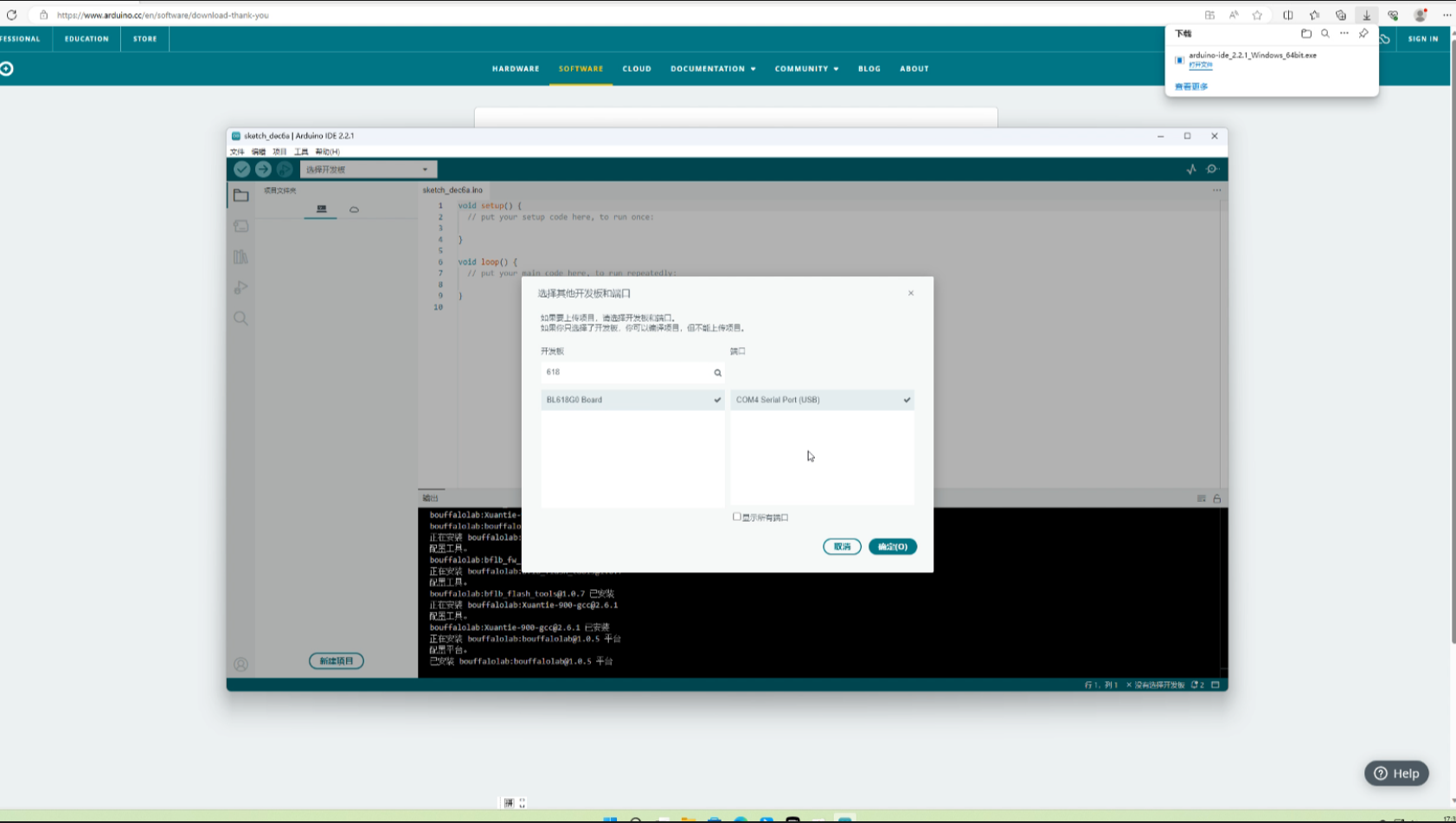This screenshot has height=823, width=1456.
Task: Click the notifications bell in Arduino status bar
Action: tap(1197, 685)
